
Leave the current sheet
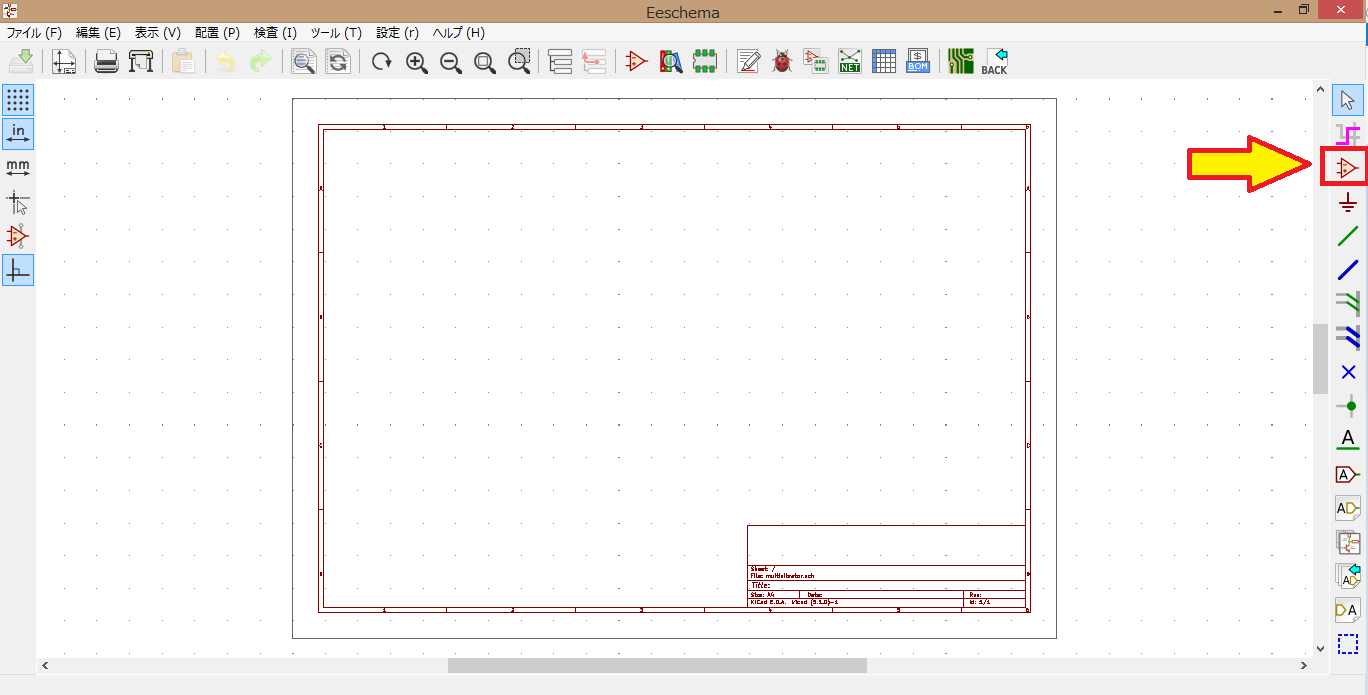594,61
